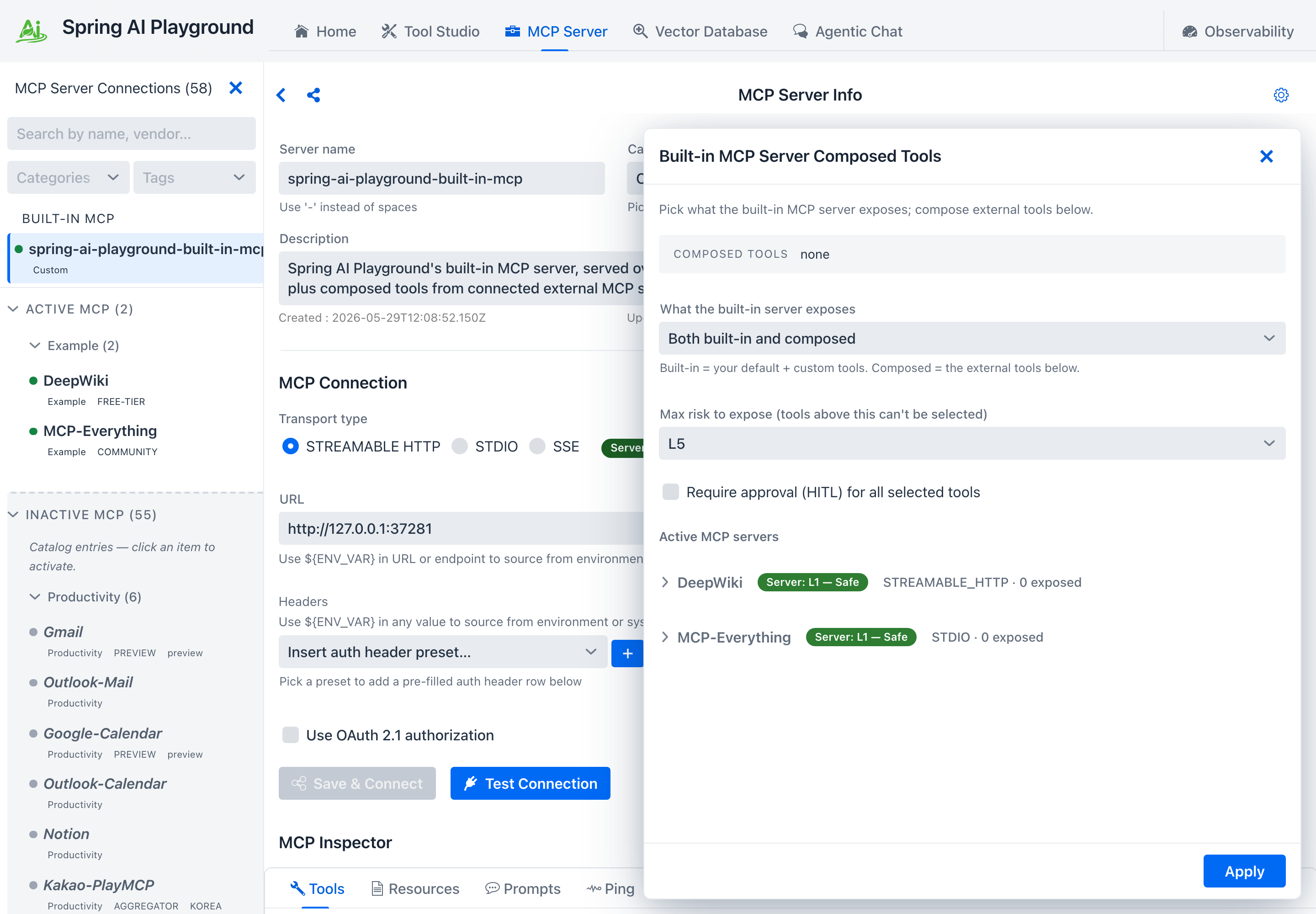The width and height of the screenshot is (1316, 914).
Task: Focus the search by name, vendor field
Action: pos(131,133)
